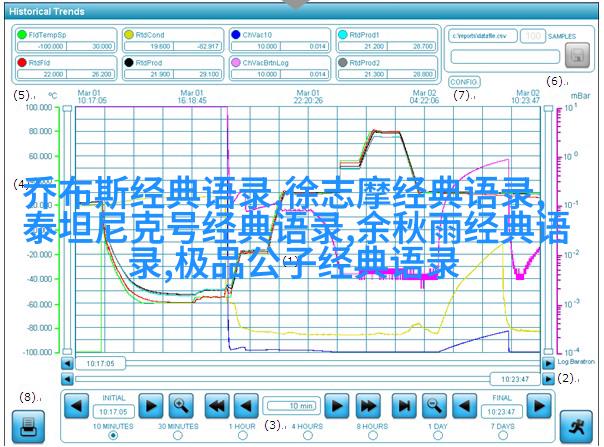
Task: Click the save data file icon
Action: click(577, 55)
